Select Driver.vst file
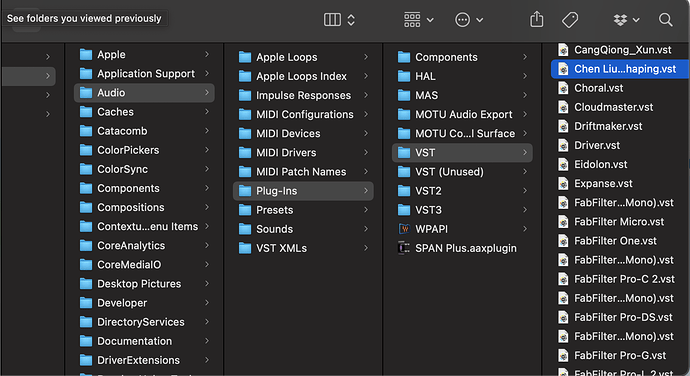Viewport: 690px width, 376px height. pyautogui.click(x=620, y=145)
